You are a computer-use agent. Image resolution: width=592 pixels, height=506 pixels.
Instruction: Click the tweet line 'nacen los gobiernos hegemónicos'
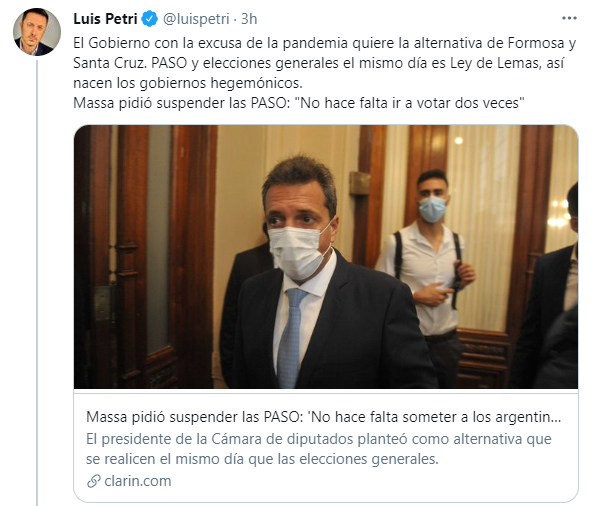pyautogui.click(x=188, y=83)
